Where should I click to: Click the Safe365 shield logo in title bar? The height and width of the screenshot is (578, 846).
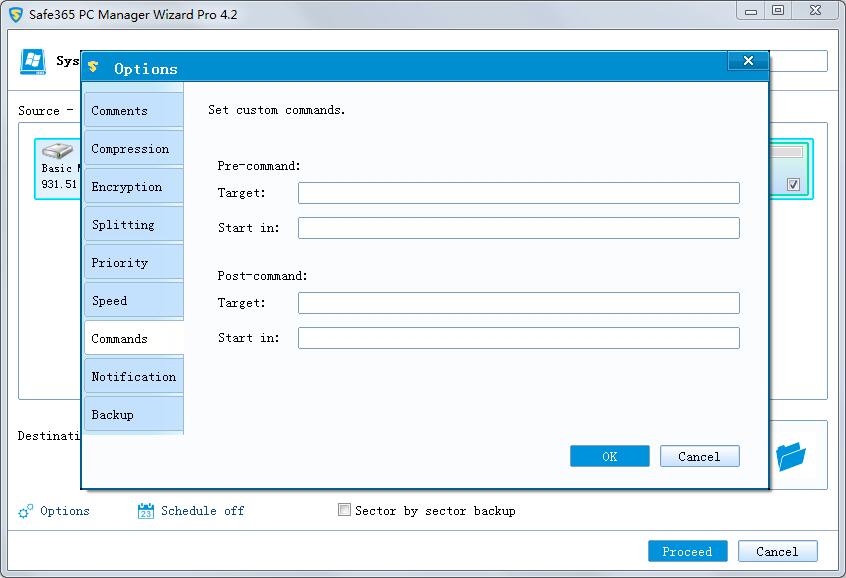[x=16, y=15]
